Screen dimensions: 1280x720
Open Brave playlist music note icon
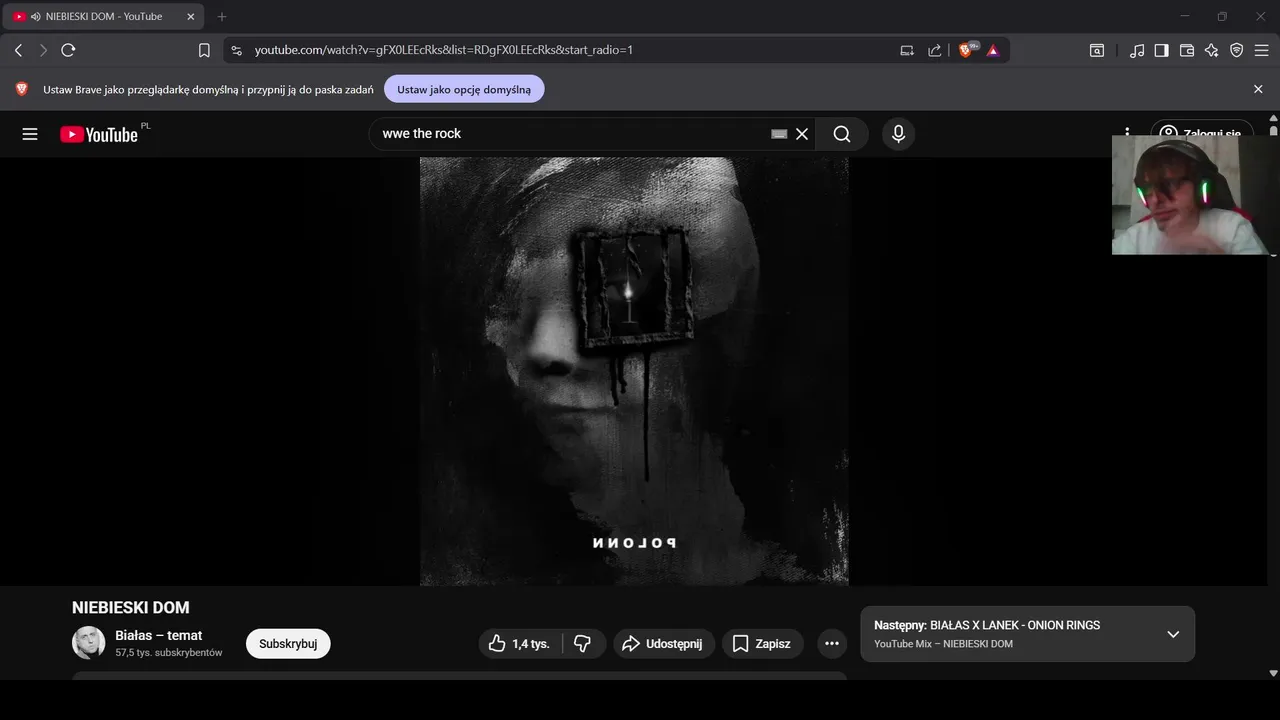[1137, 50]
